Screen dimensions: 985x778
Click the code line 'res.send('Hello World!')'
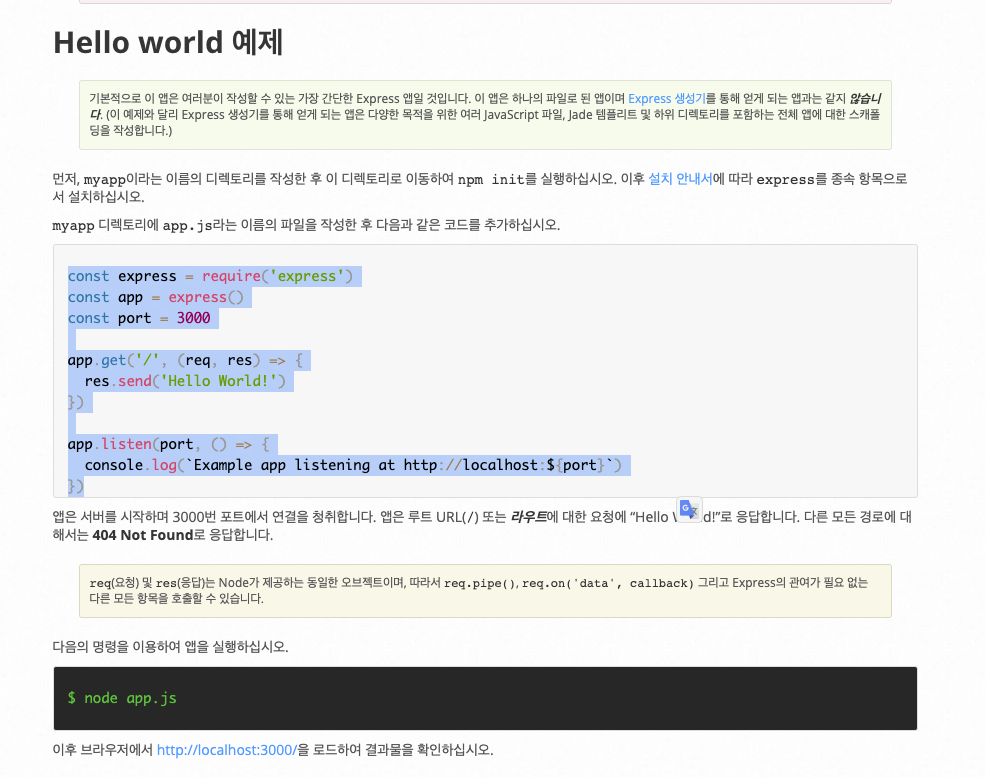point(185,381)
